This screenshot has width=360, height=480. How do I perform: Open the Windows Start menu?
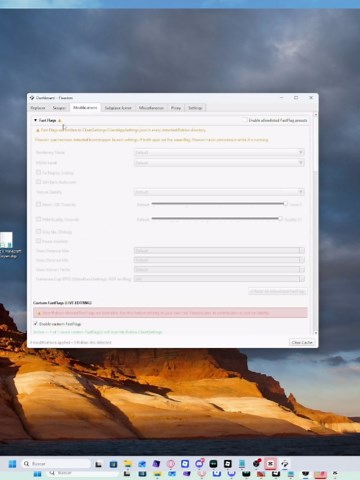point(12,464)
